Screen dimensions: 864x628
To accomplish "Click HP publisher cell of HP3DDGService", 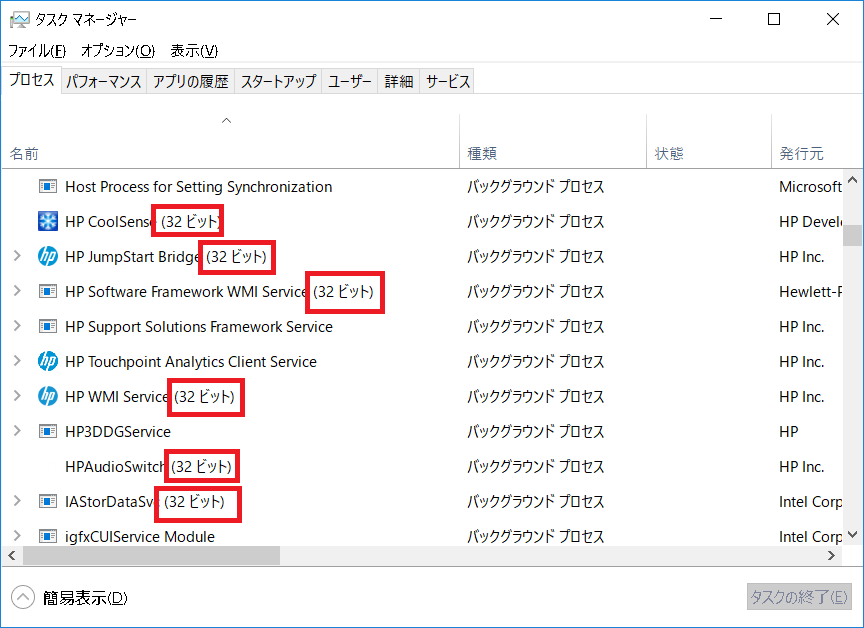I will (x=789, y=431).
